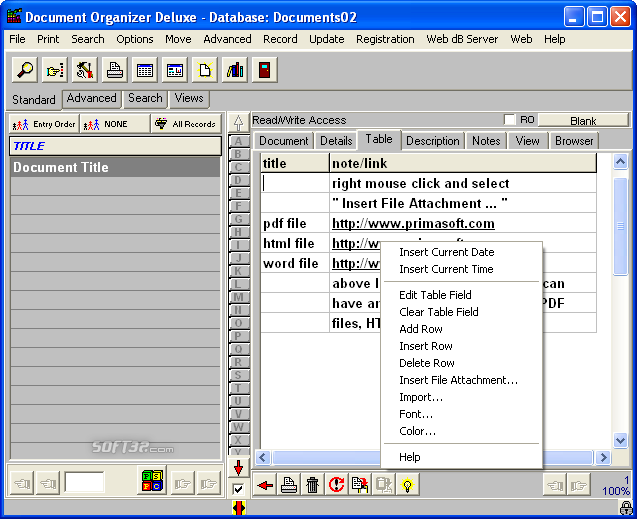
Task: Select Insert Current Time from context menu
Action: coord(446,269)
